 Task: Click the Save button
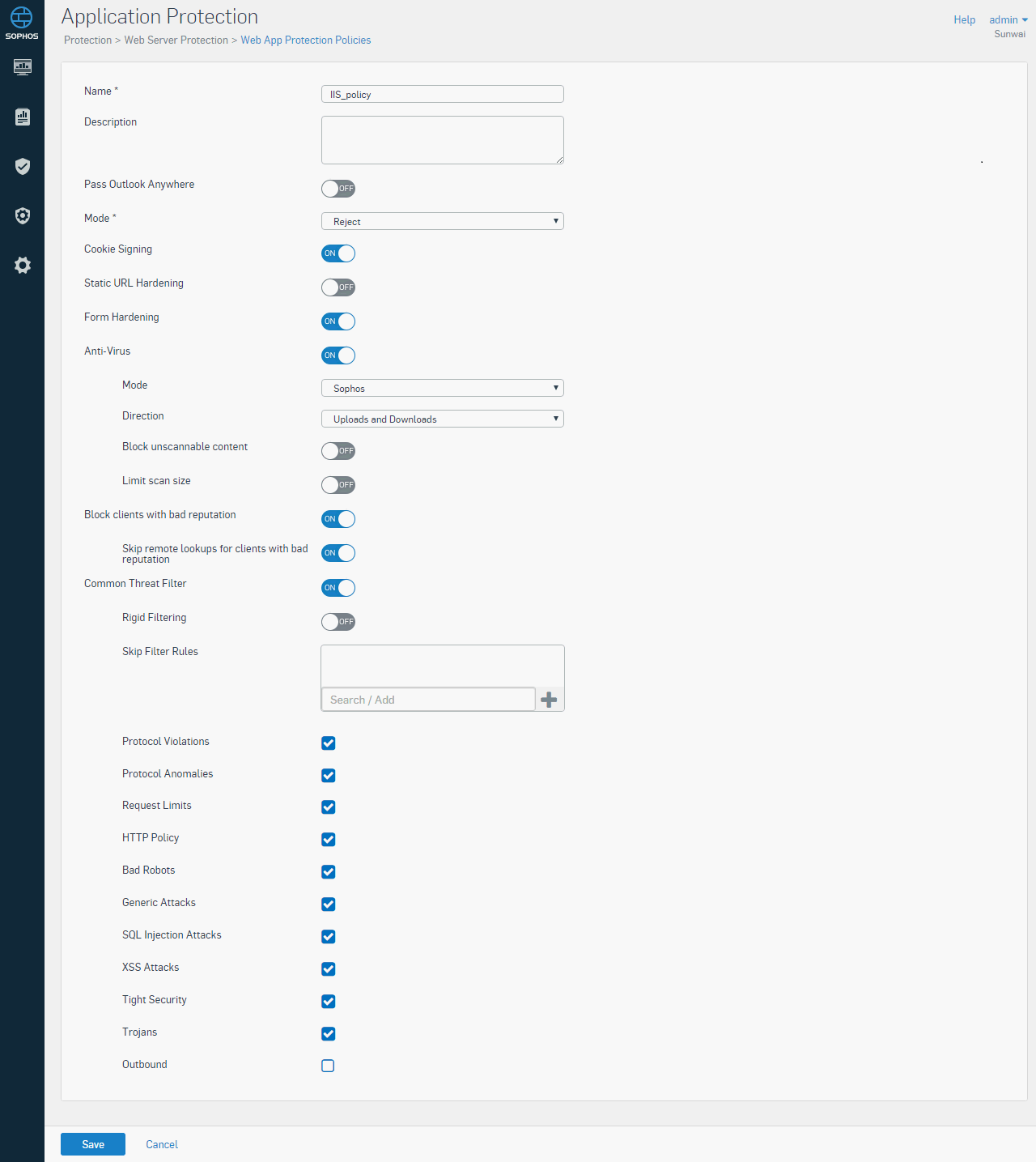93,1144
